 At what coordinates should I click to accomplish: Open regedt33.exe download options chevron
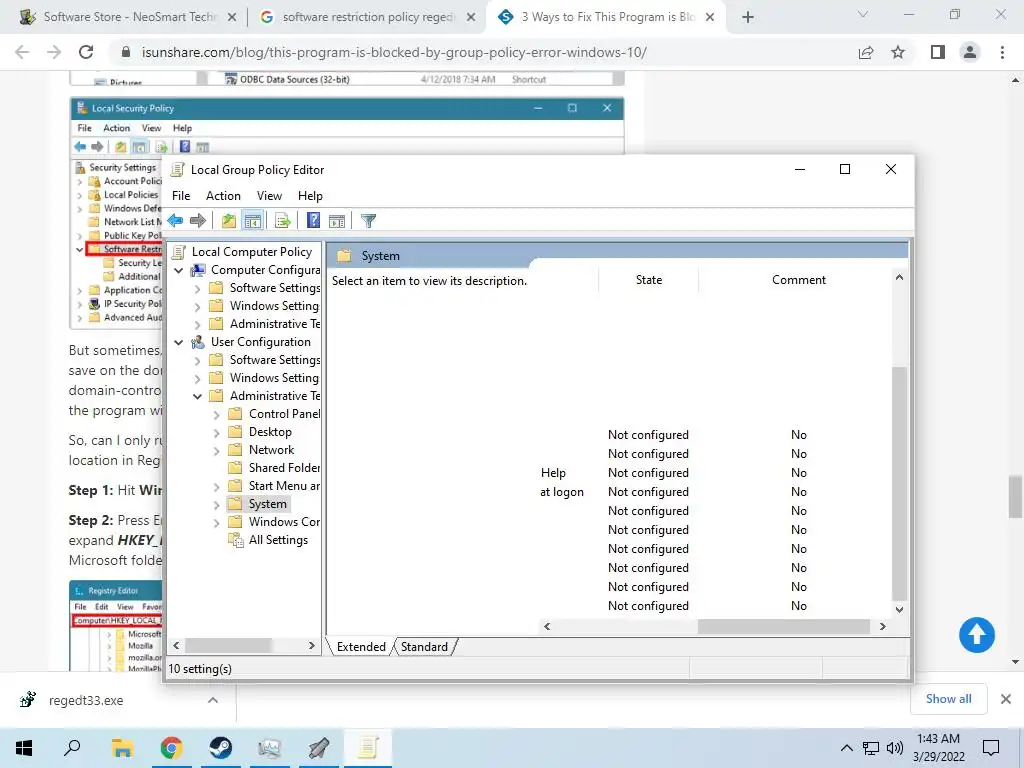point(213,700)
